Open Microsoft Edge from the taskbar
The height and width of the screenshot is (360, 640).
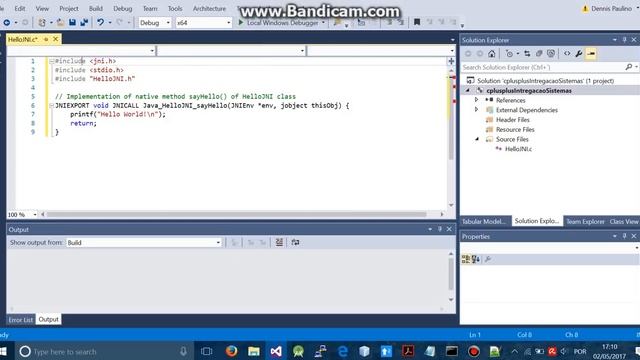click(342, 351)
